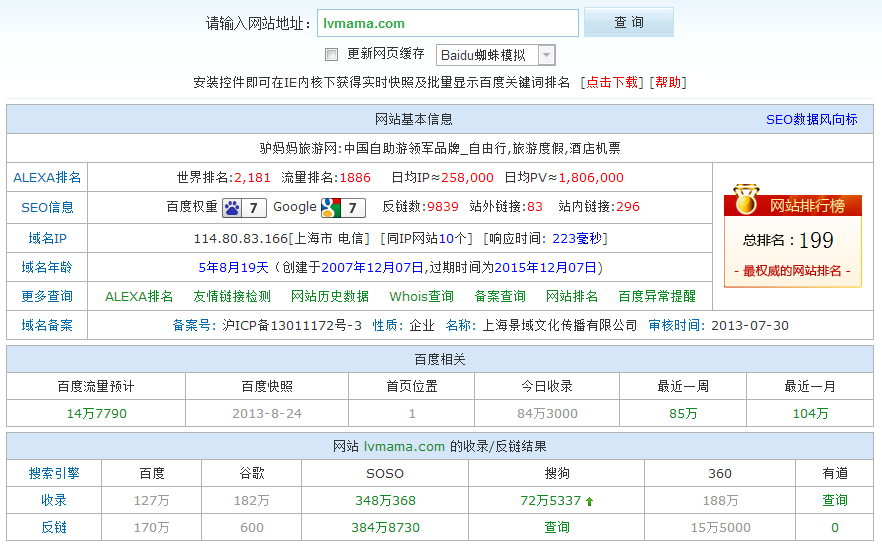Screen dimensions: 882x545
Task: Open the 帮助 link
Action: (668, 83)
